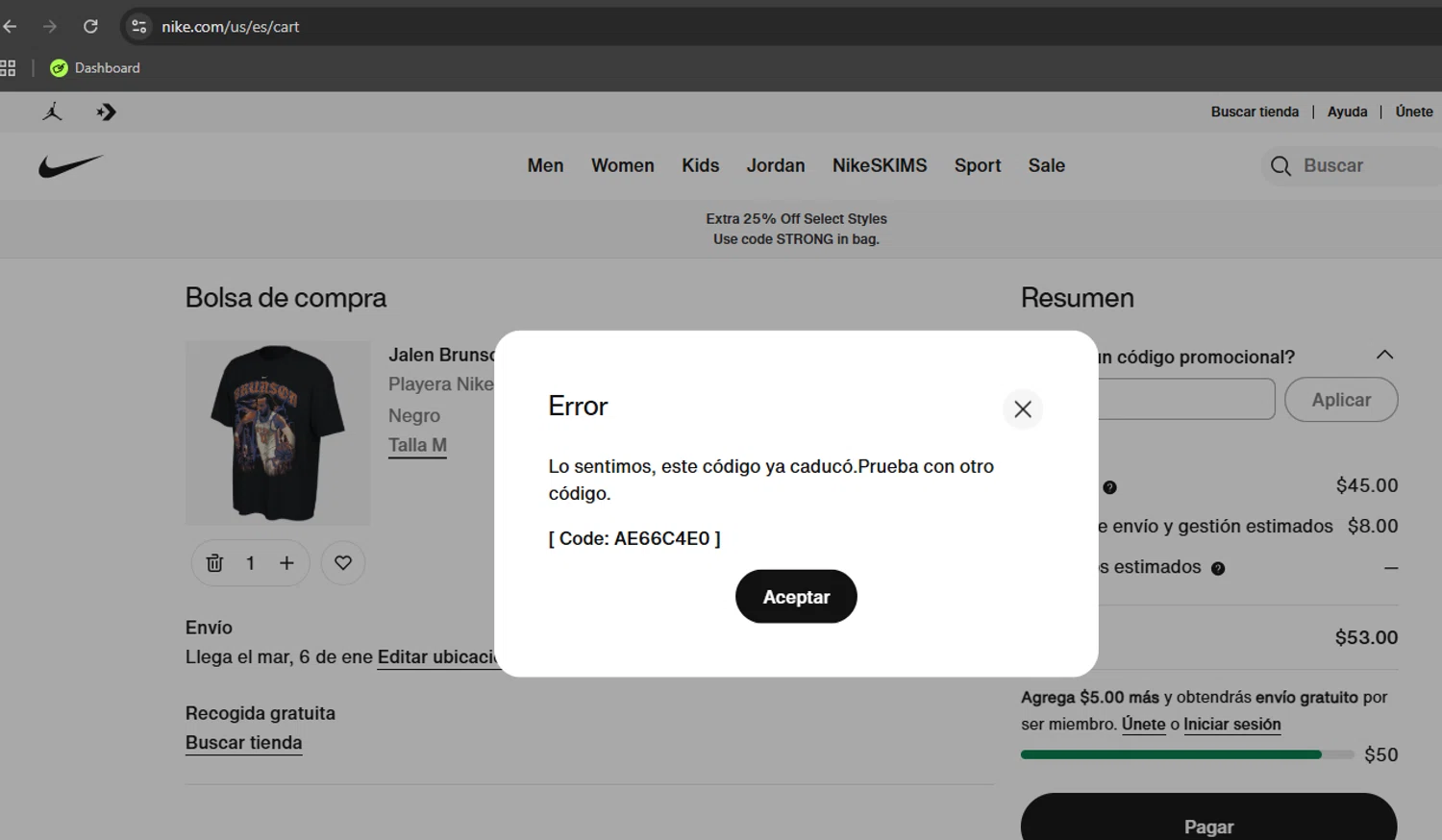Open the Men menu
Image resolution: width=1442 pixels, height=840 pixels.
[545, 165]
